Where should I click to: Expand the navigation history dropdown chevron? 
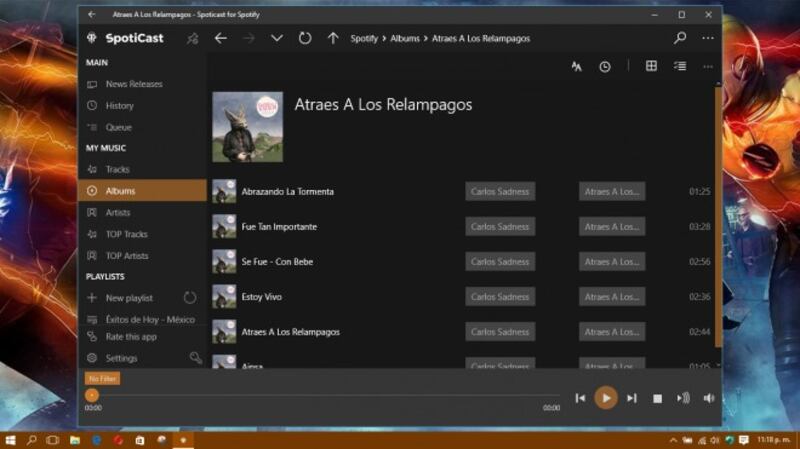pos(277,38)
